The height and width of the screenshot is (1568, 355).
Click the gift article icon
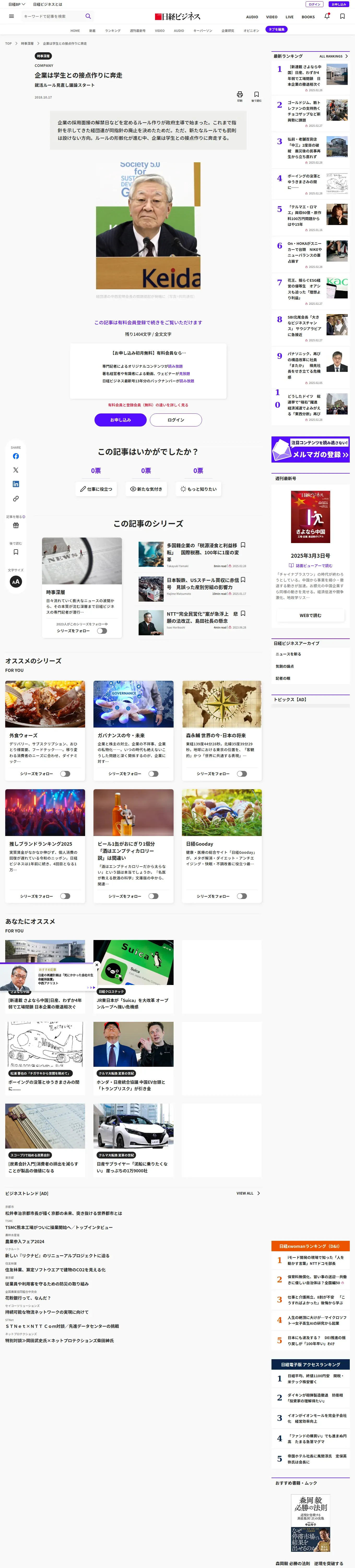tap(16, 525)
